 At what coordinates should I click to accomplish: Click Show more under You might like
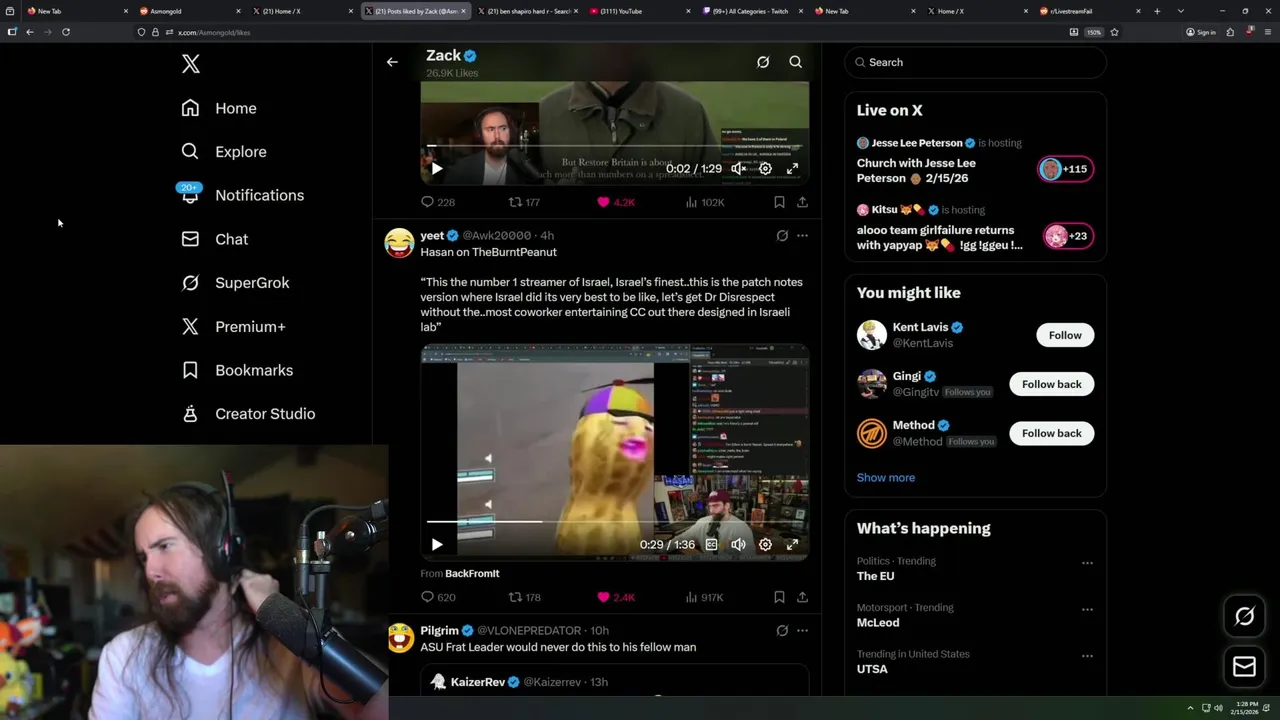885,478
